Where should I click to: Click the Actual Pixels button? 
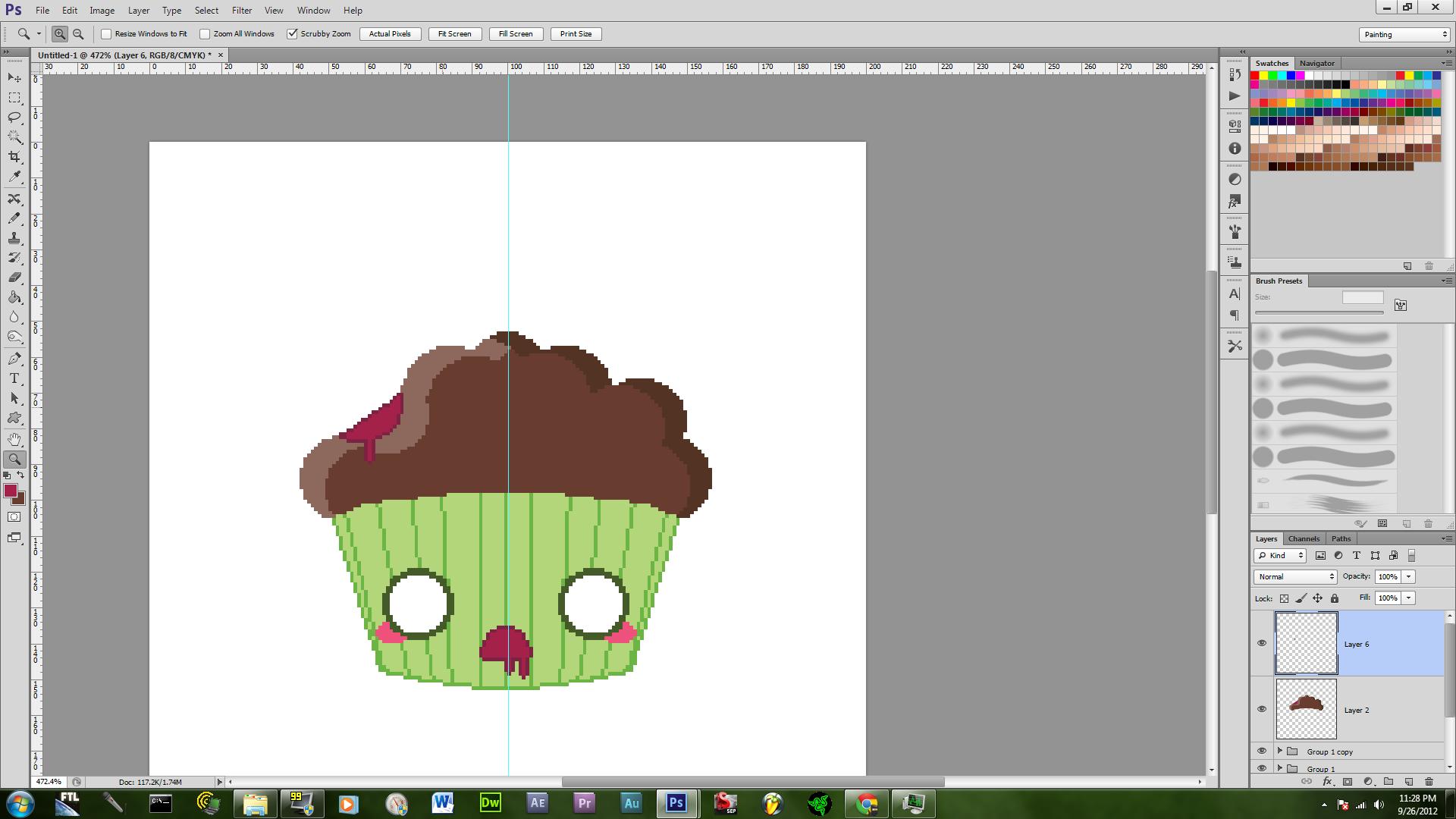tap(390, 34)
